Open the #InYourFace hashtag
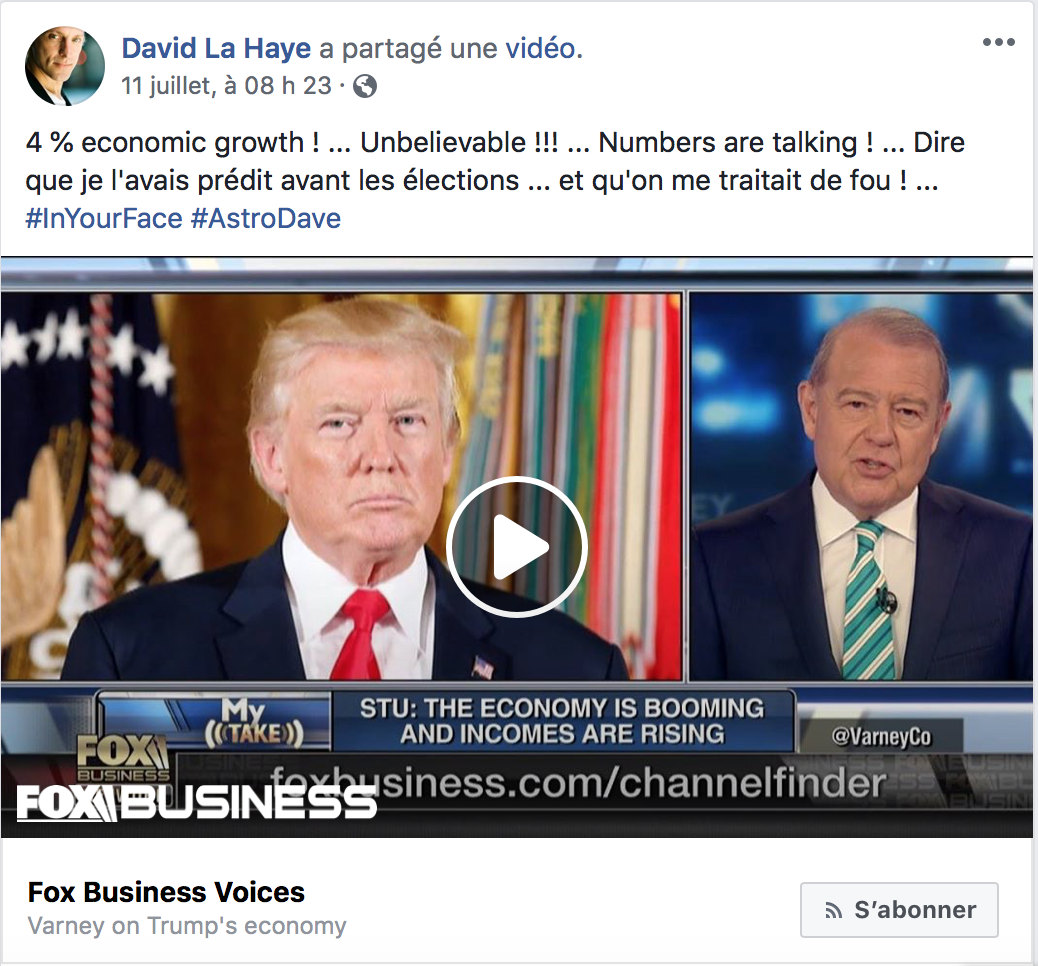 coord(104,218)
